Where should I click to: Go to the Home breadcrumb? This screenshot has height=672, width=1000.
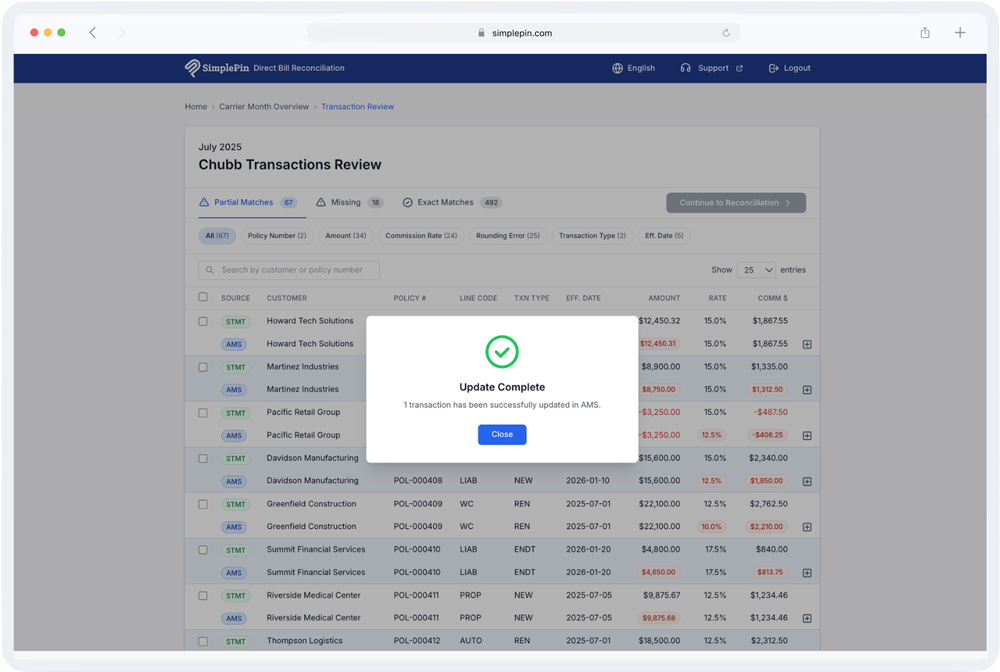[196, 106]
